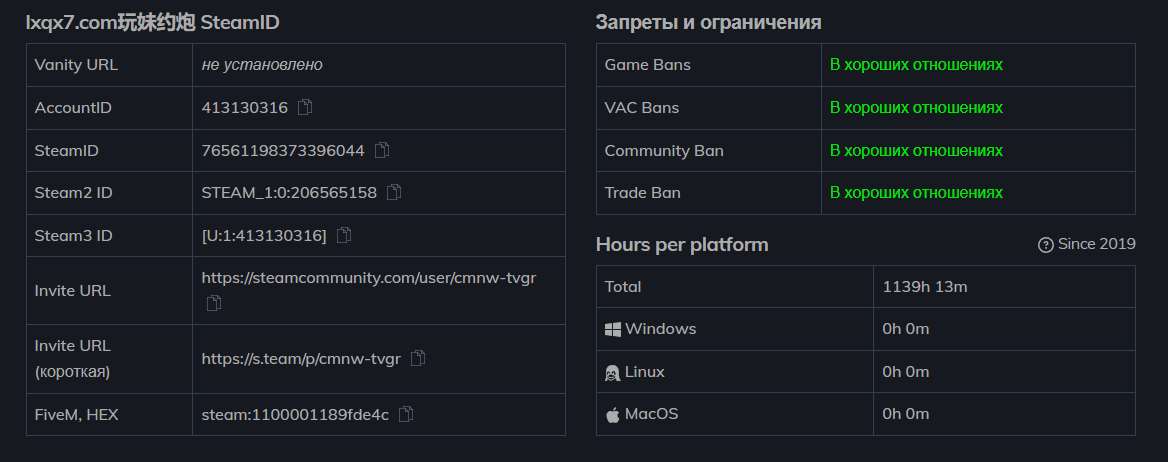
Task: Click the Total hours value 1139h 13m
Action: [x=924, y=287]
